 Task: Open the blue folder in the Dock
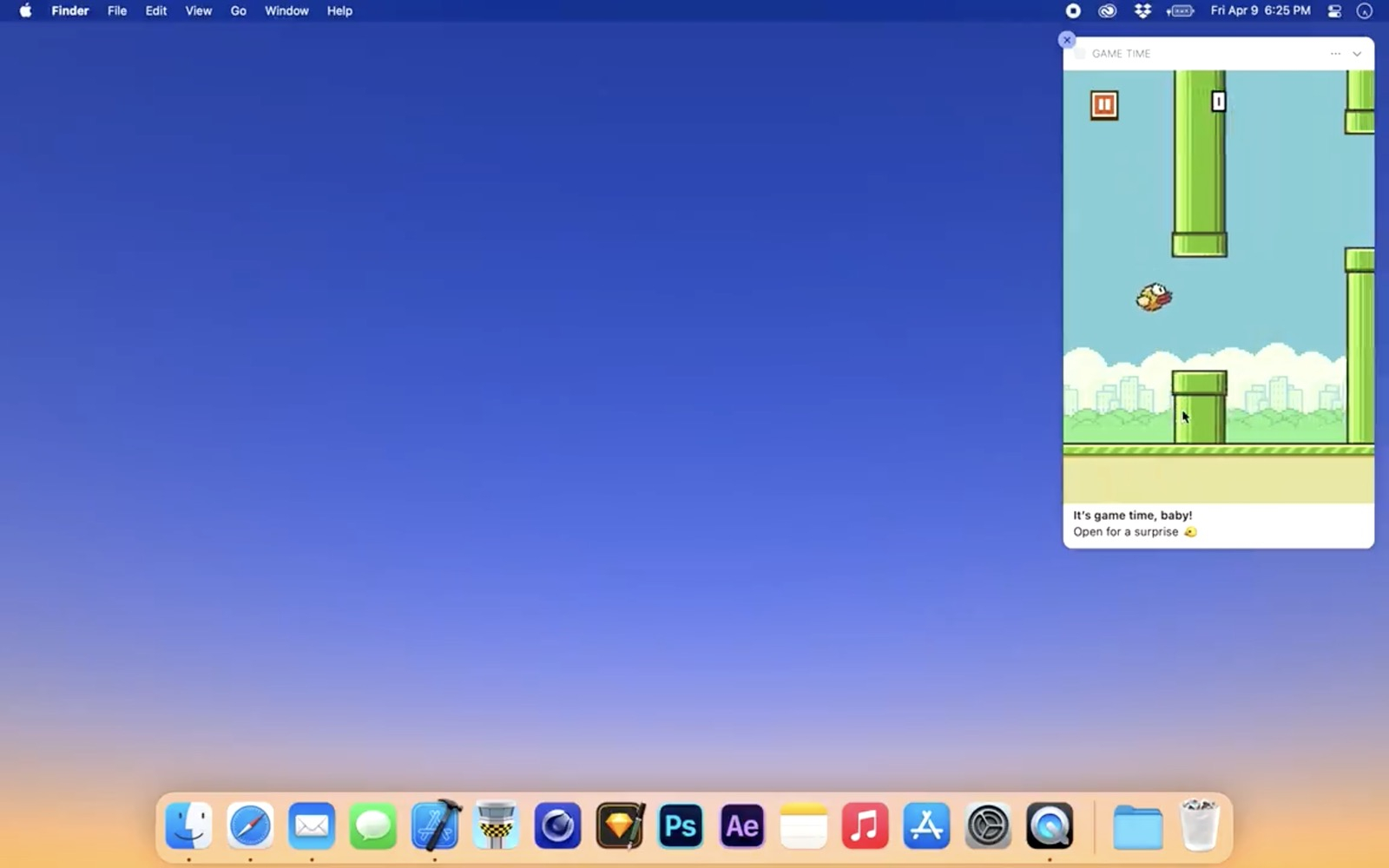(1139, 825)
